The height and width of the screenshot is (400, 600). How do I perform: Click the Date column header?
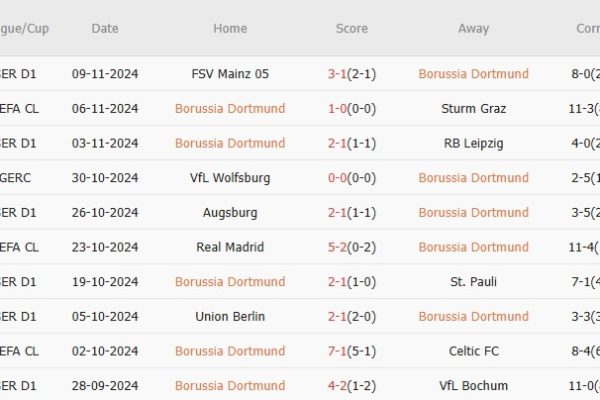(x=105, y=29)
